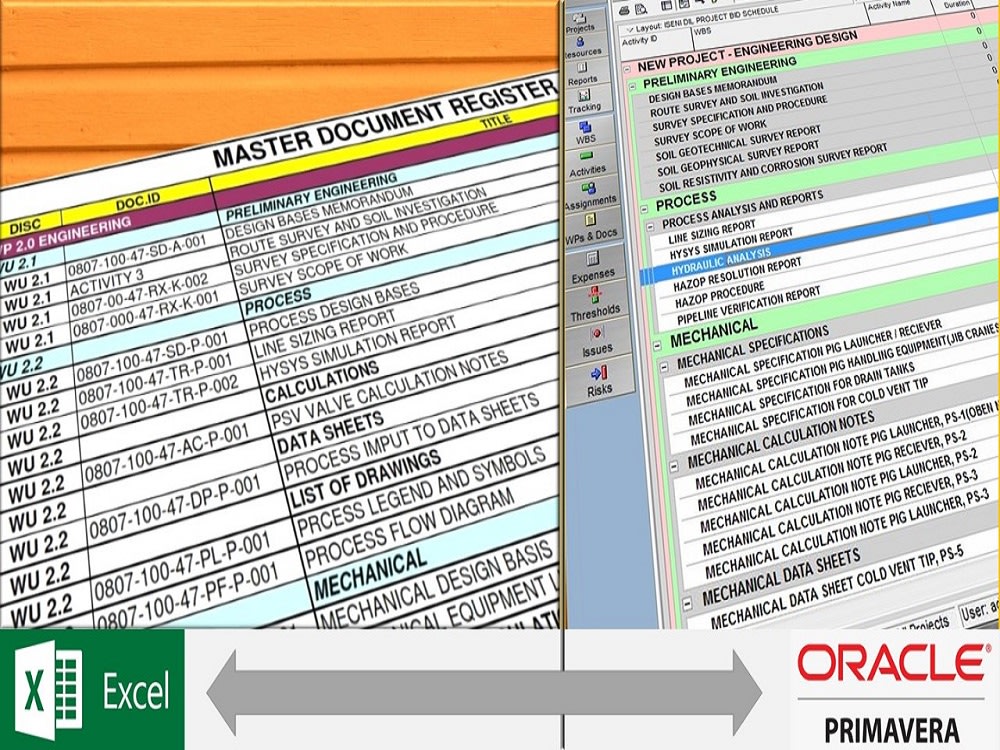
Task: Click the Duration column header
Action: tap(955, 4)
